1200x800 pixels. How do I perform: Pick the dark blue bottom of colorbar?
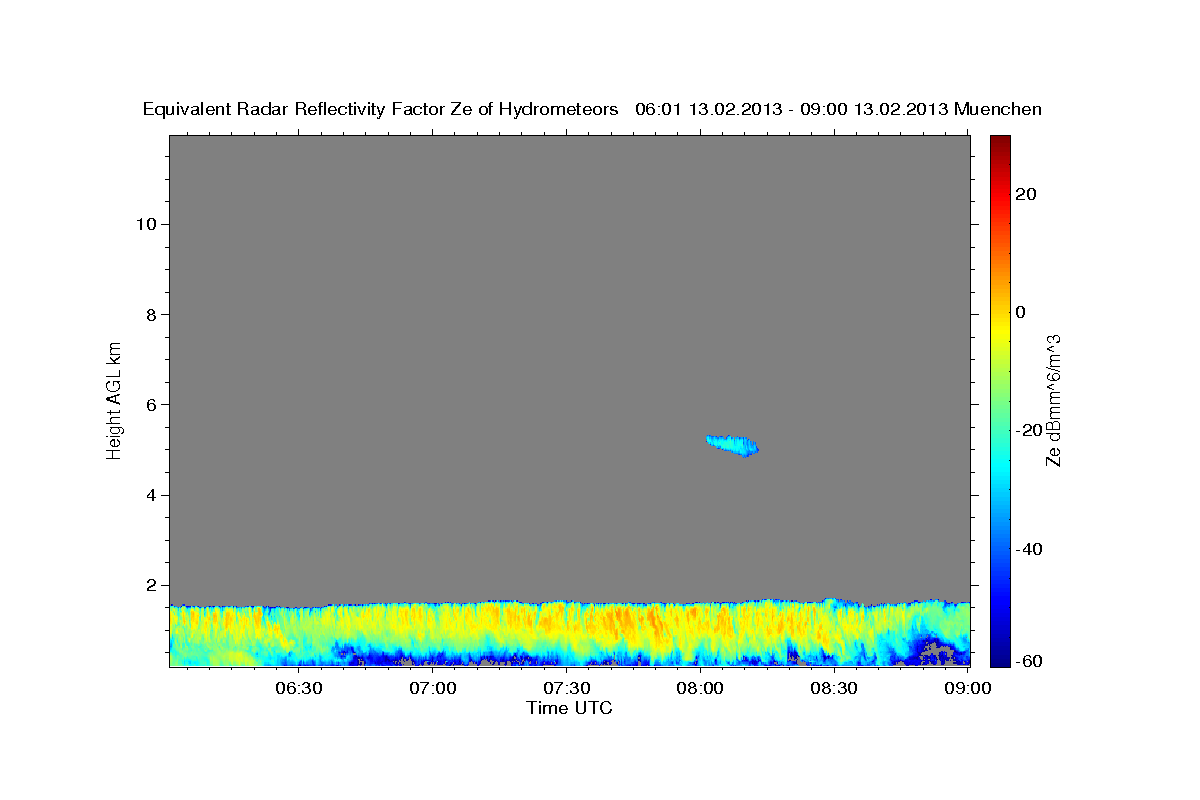[998, 655]
